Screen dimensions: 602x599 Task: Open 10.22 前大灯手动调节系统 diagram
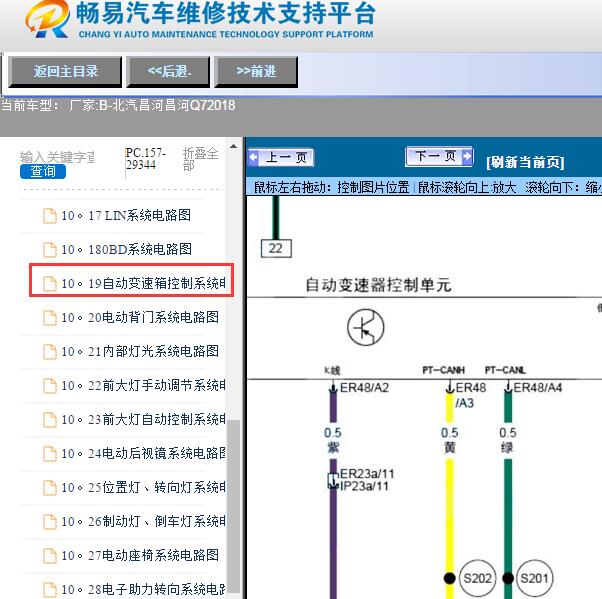pos(143,386)
